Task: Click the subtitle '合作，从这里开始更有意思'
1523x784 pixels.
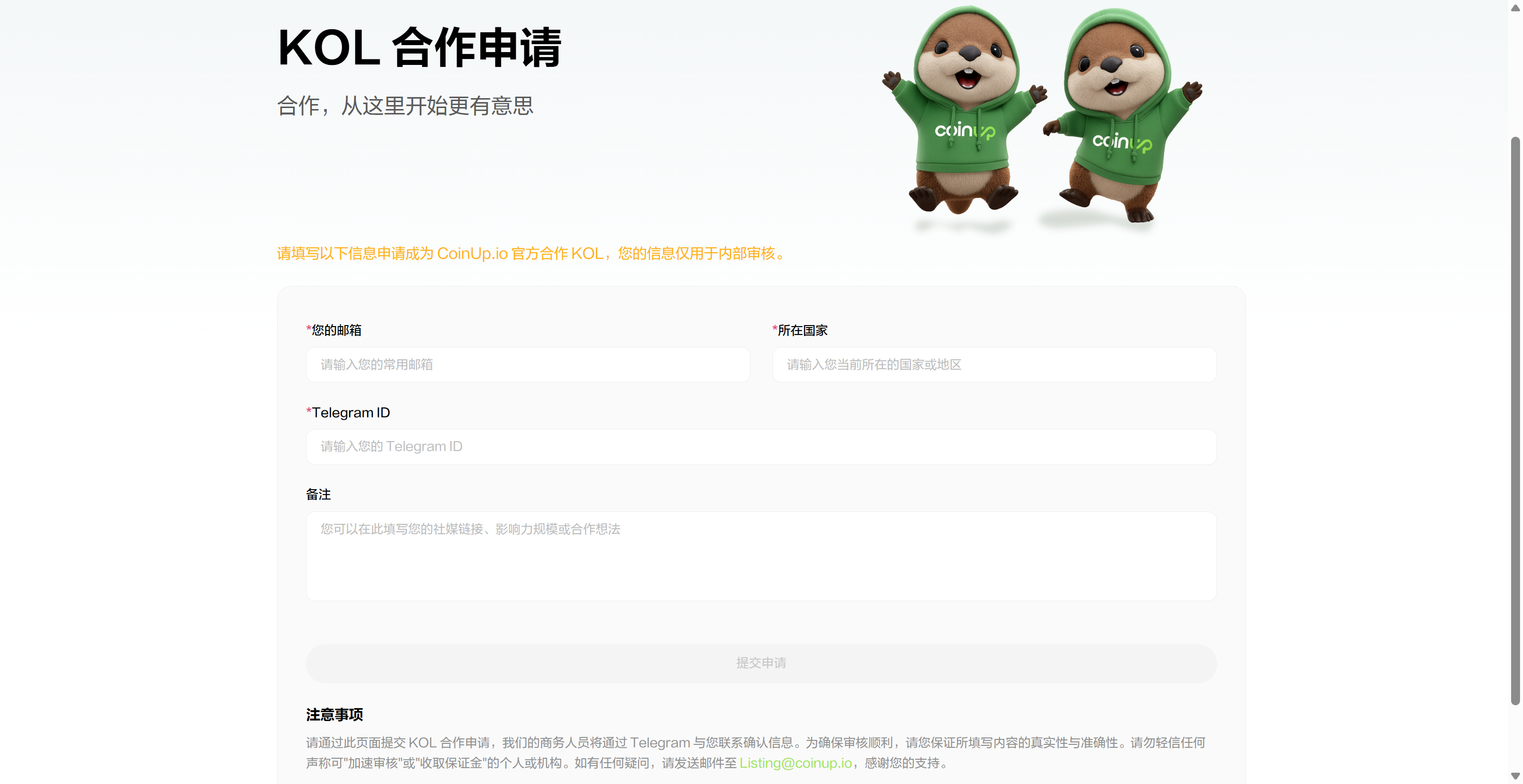Action: click(x=405, y=106)
